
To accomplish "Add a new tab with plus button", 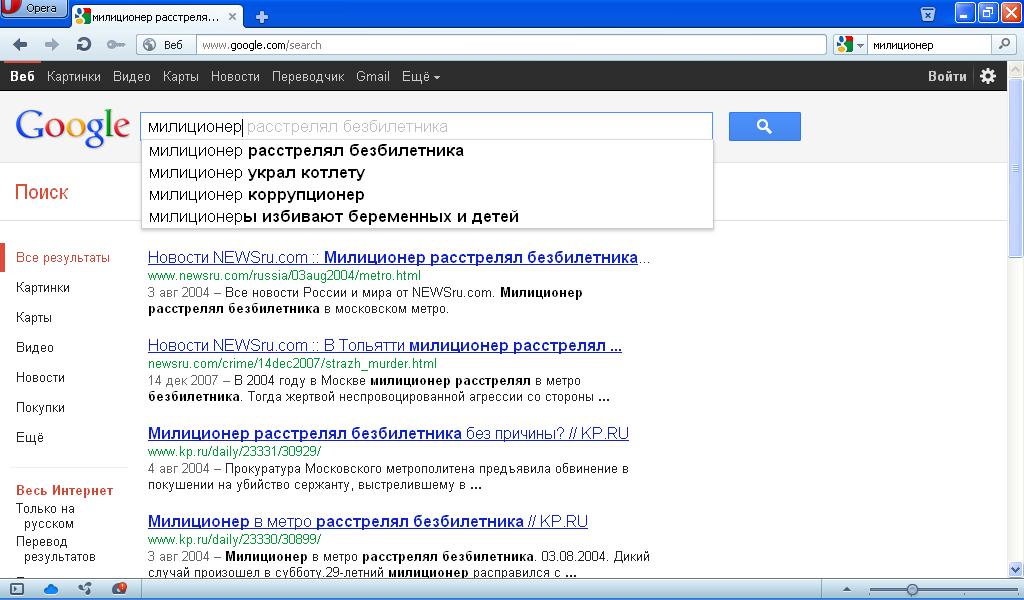I will [262, 16].
